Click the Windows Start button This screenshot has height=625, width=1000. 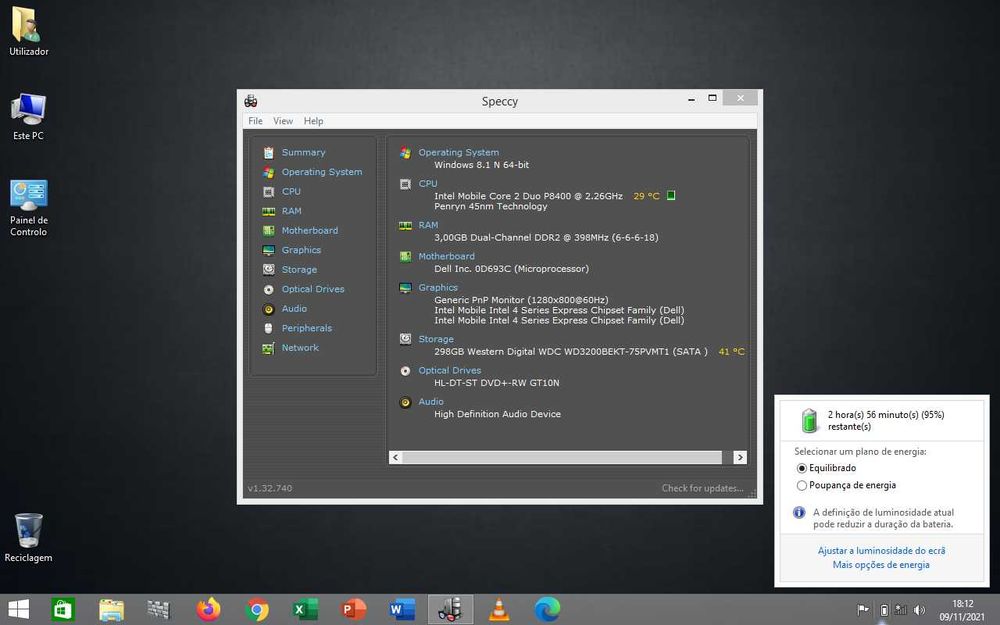click(18, 610)
